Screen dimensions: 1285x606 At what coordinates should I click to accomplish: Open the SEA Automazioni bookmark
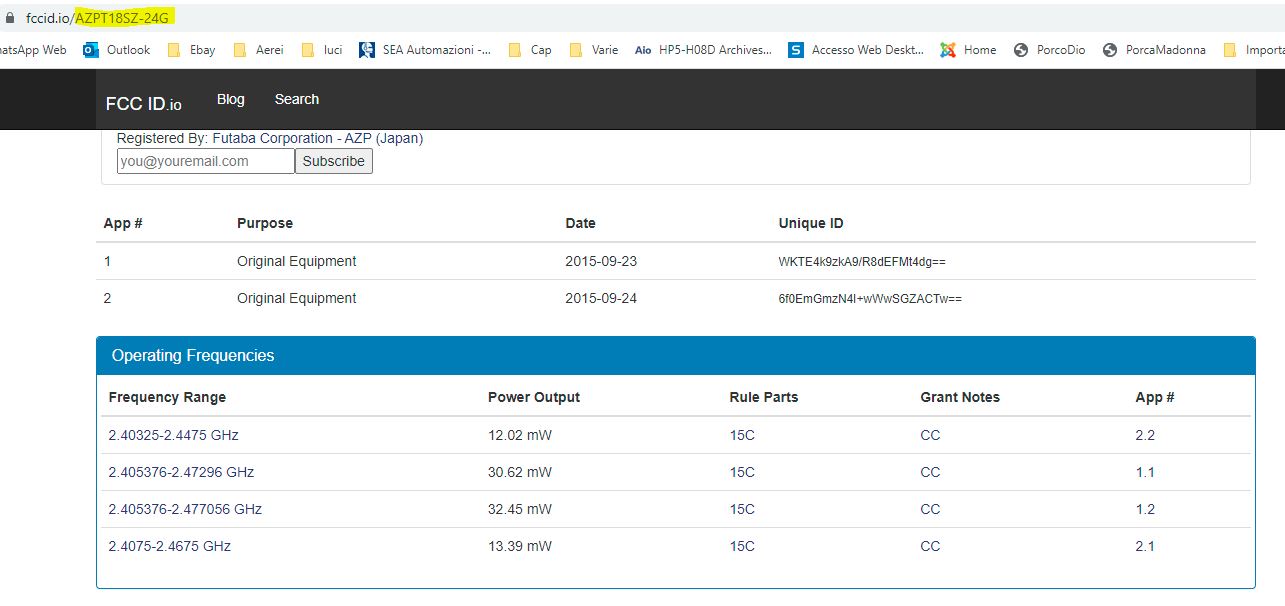(425, 50)
